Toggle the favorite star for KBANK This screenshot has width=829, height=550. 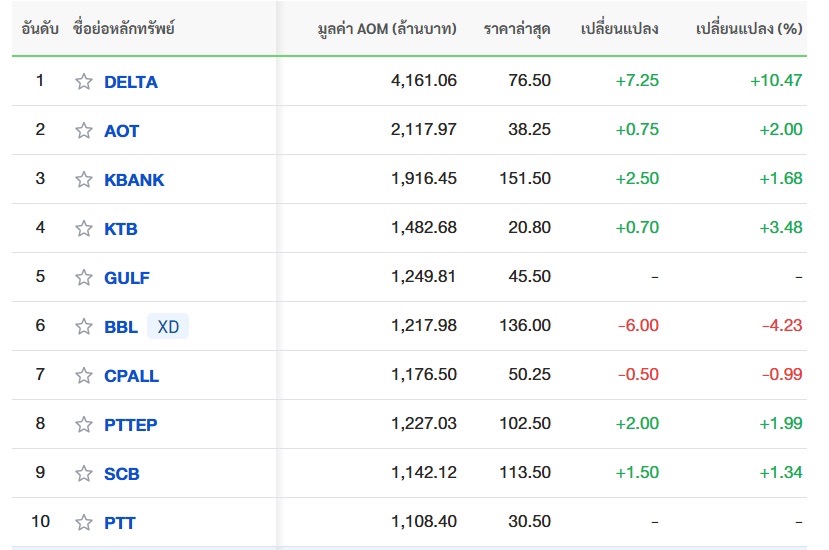click(84, 179)
